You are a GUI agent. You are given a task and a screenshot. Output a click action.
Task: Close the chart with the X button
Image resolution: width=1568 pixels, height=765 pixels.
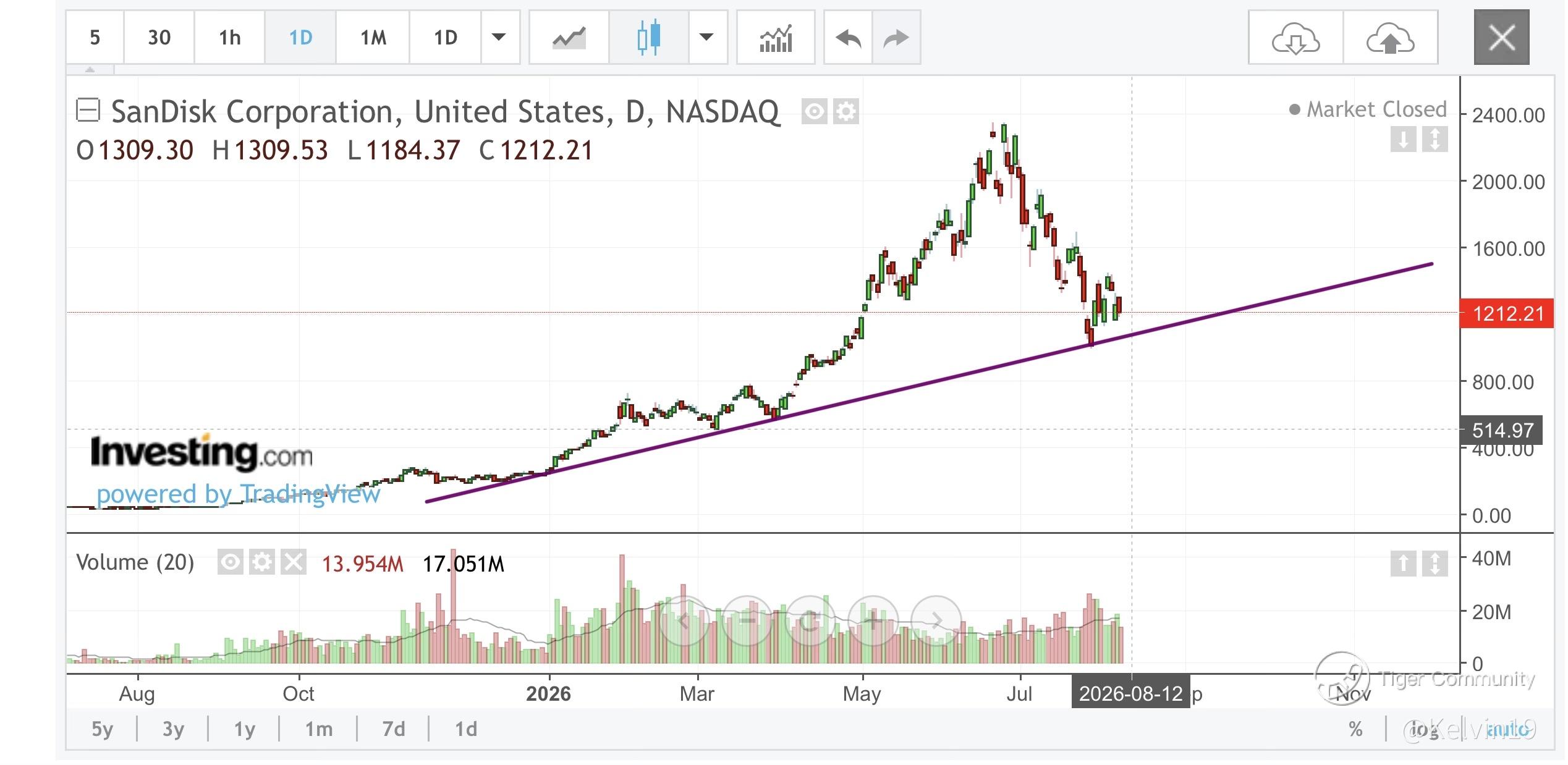[1501, 38]
